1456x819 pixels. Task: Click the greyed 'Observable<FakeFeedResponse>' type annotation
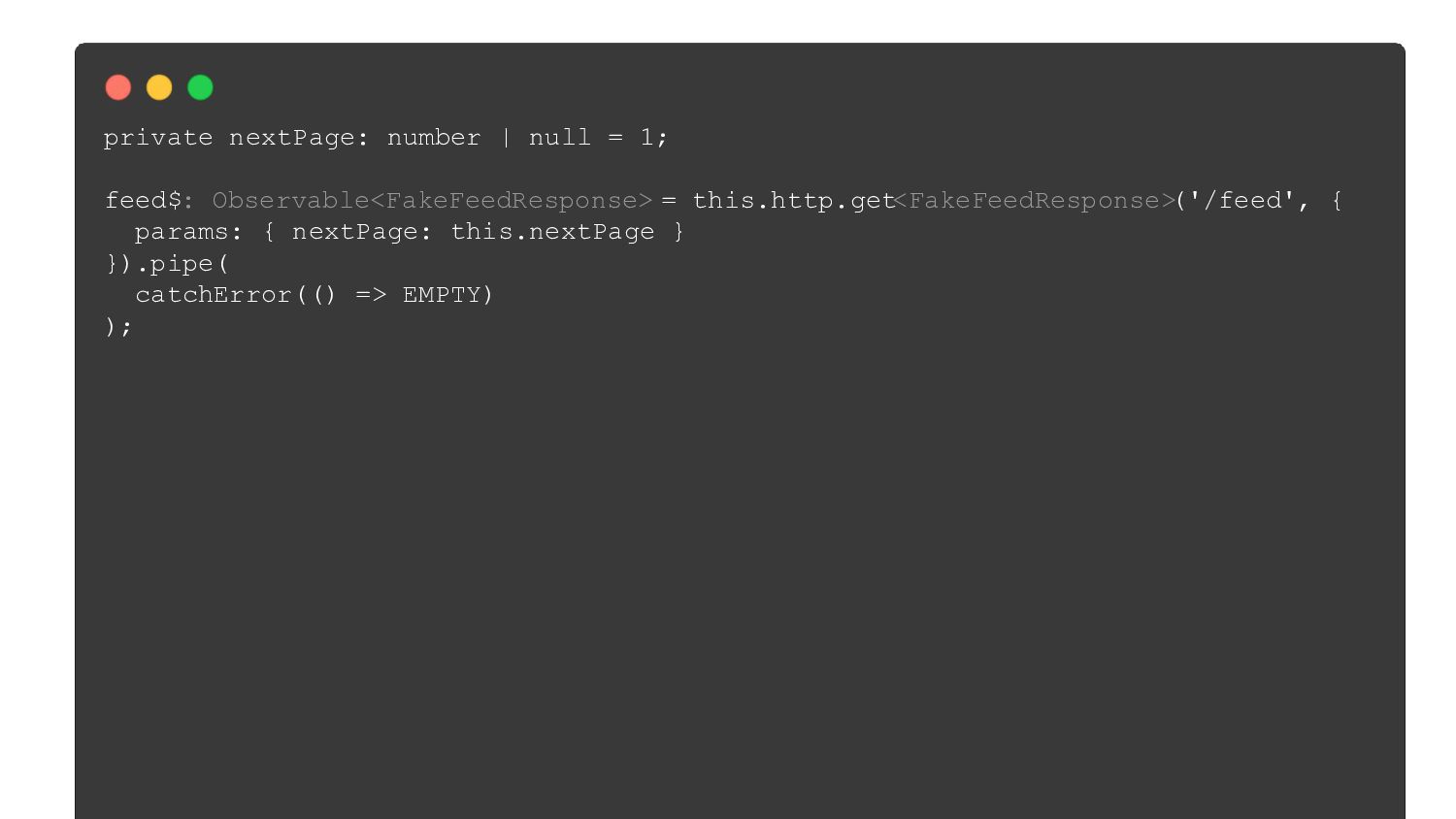(x=432, y=201)
